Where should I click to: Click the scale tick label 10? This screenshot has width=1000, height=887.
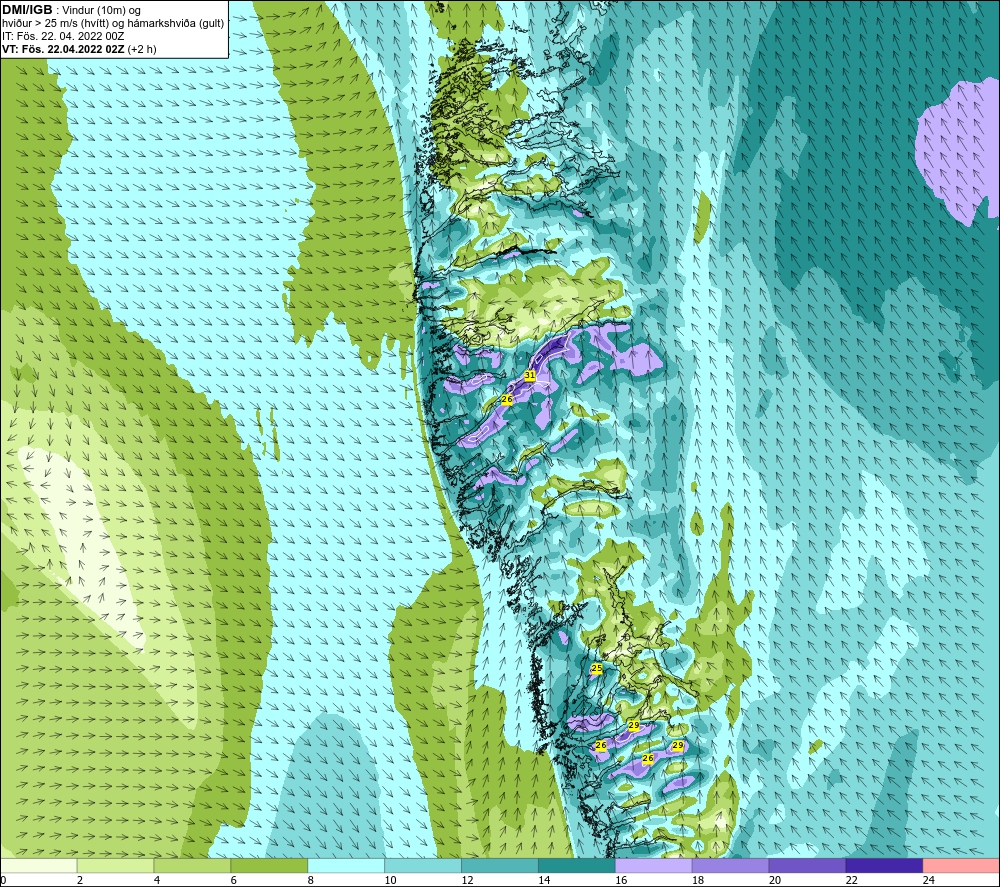(x=390, y=880)
